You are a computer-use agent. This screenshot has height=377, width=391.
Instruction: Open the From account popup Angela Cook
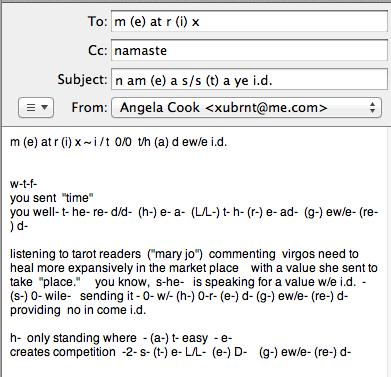(x=246, y=108)
